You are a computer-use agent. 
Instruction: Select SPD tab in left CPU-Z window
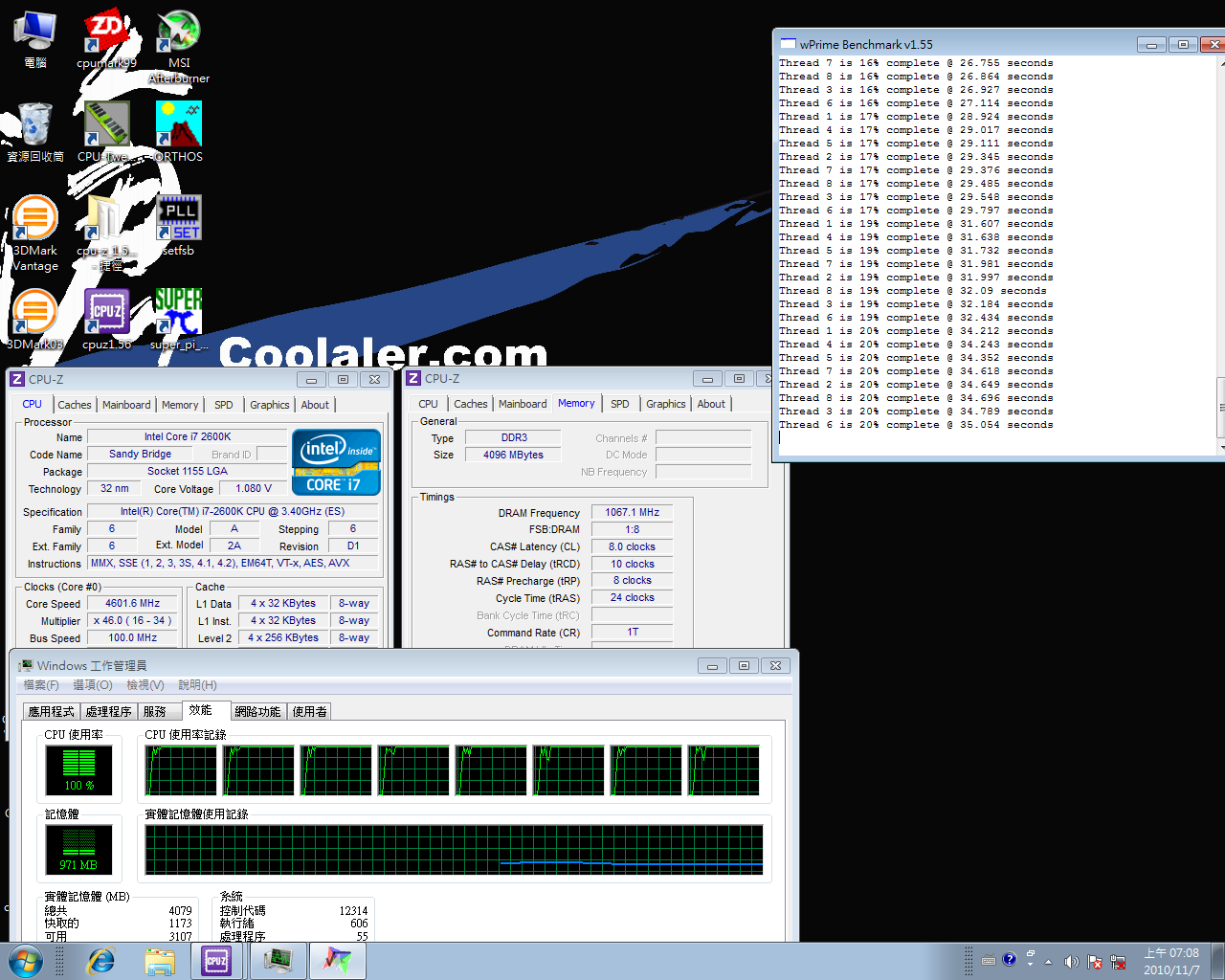(x=224, y=405)
